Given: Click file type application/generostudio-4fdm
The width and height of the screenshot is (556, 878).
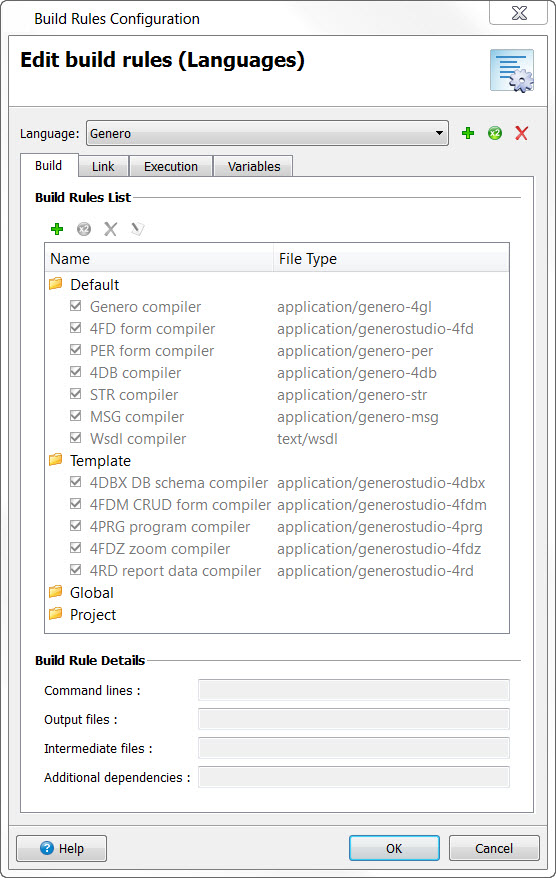Looking at the screenshot, I should 381,505.
